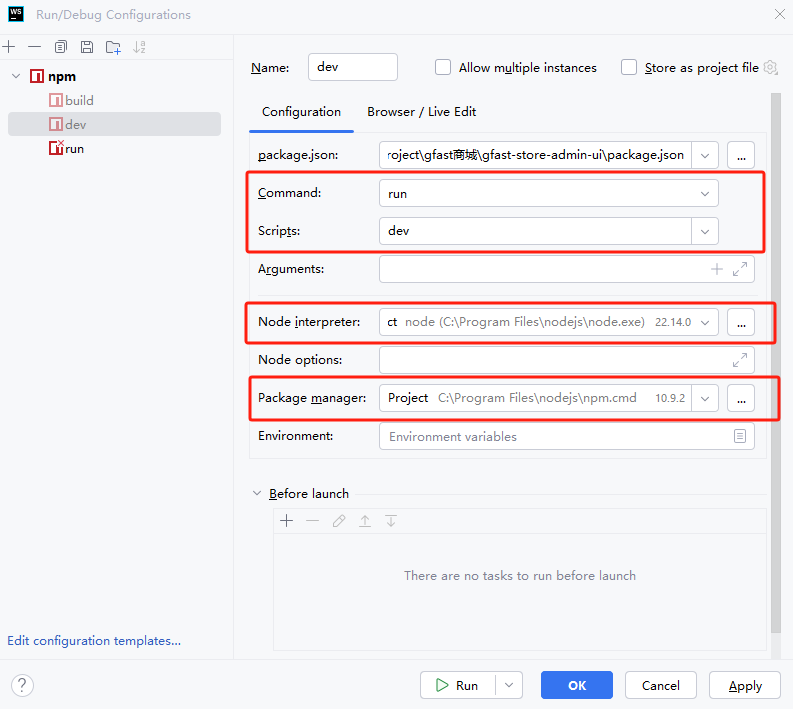Check the Store as project file box
This screenshot has height=709, width=793.
(629, 68)
